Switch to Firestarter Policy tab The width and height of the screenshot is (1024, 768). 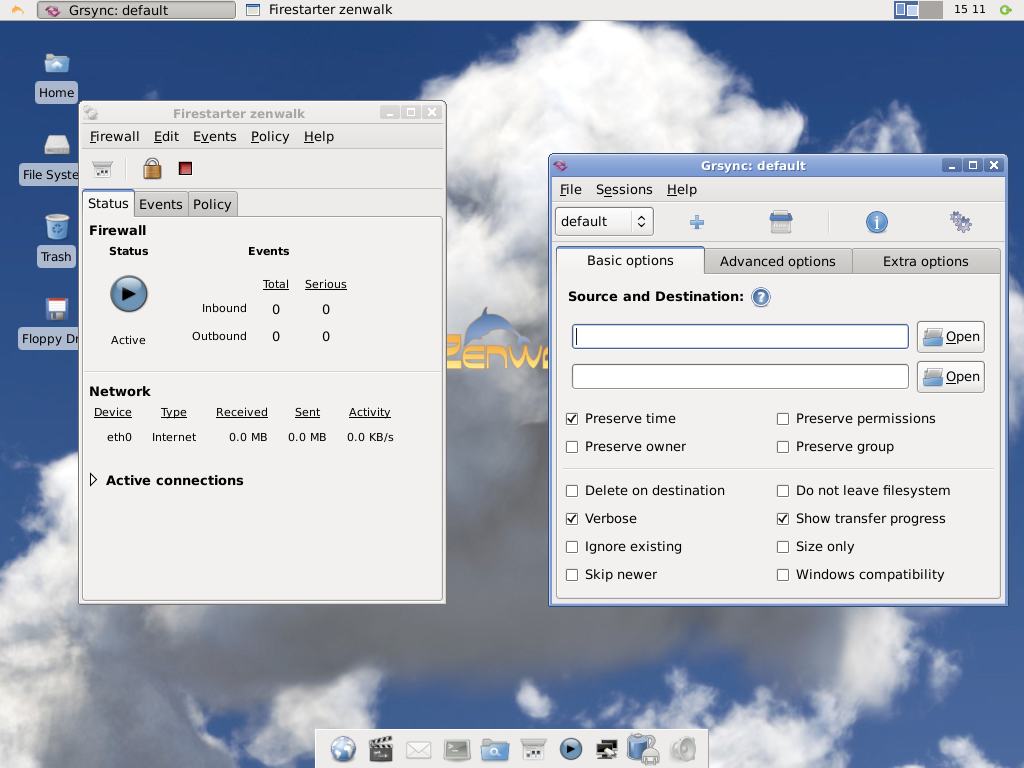click(x=212, y=204)
